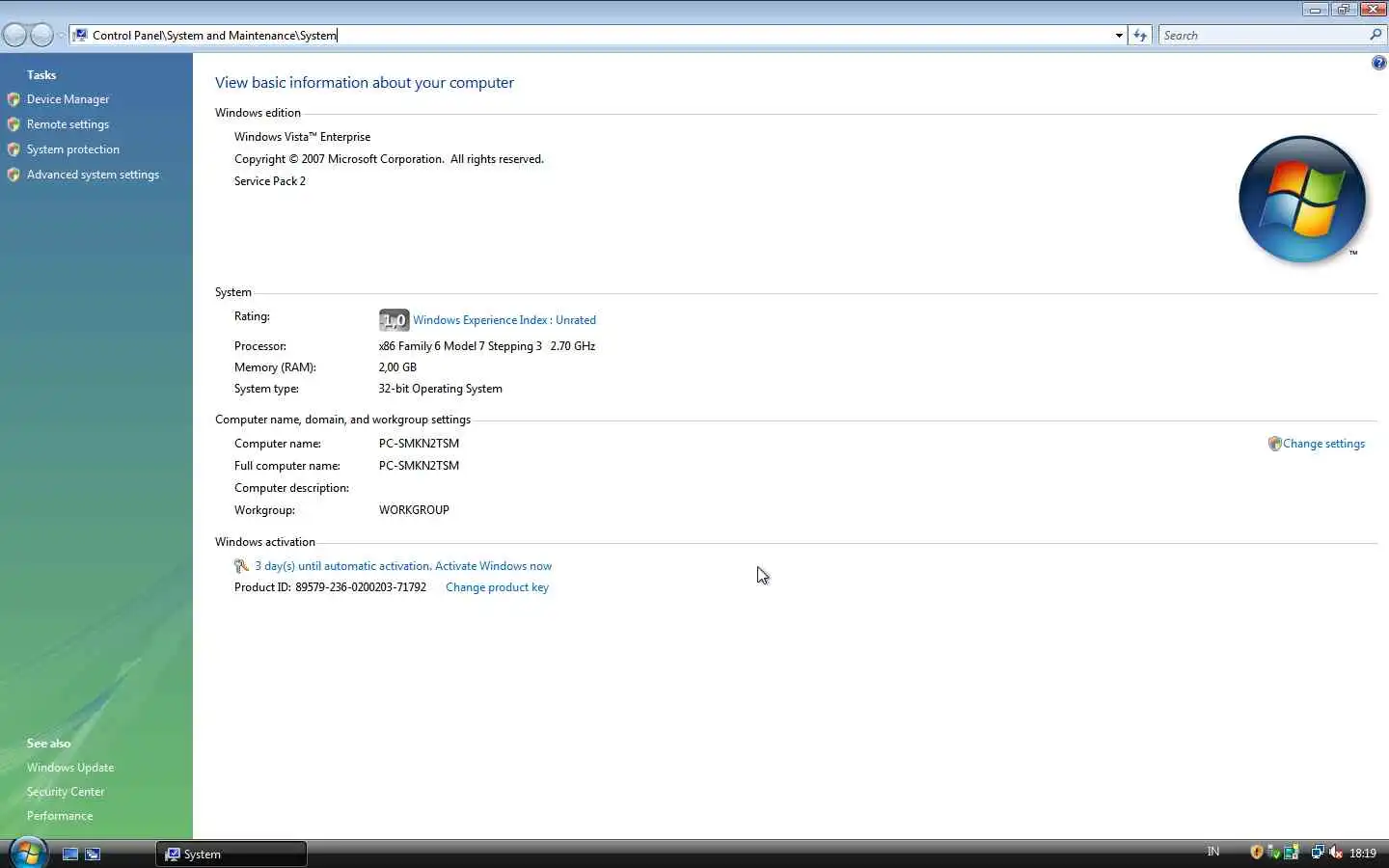Click the '32-bit Operating System' text
The height and width of the screenshot is (868, 1389).
440,389
